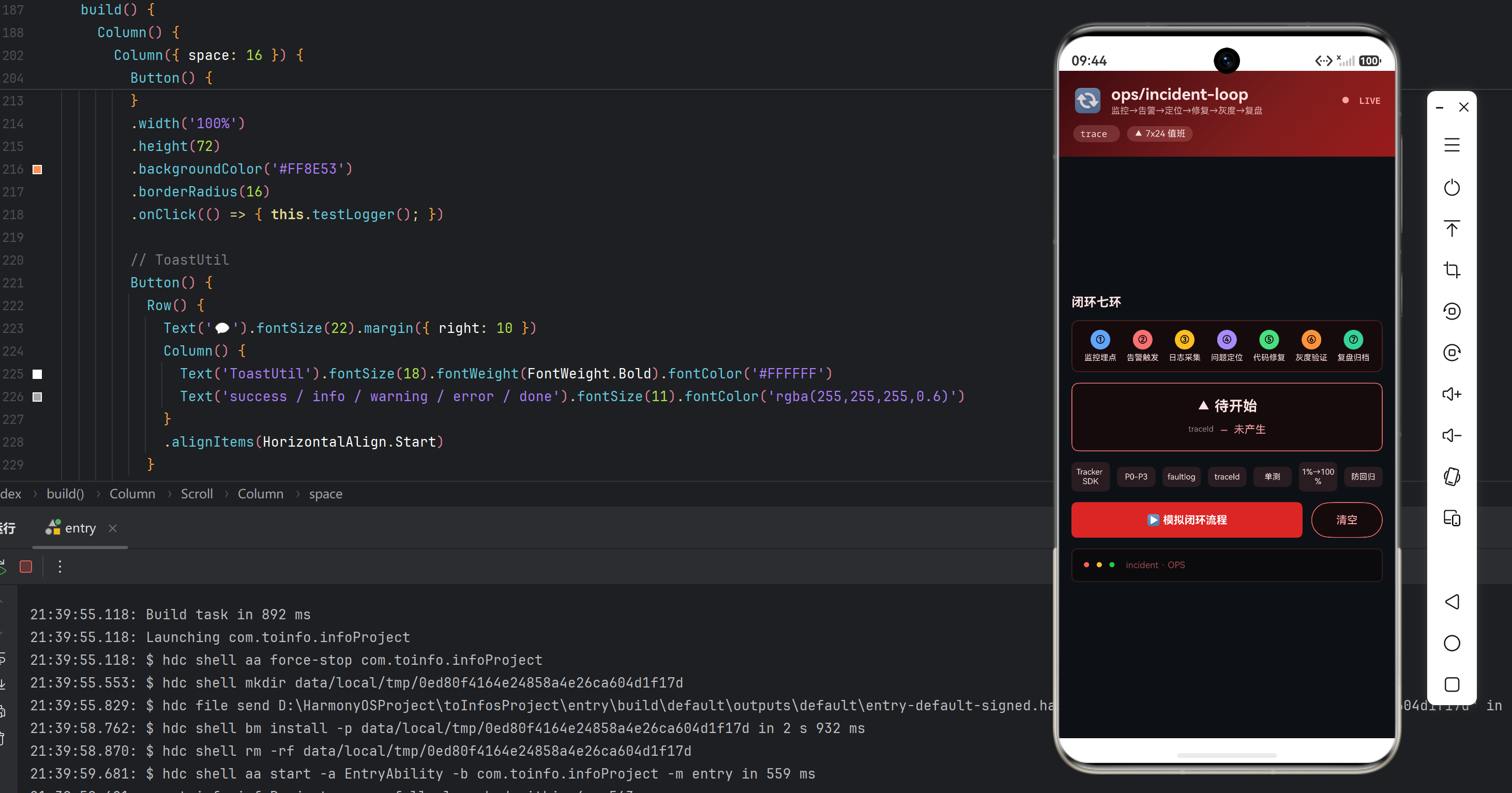The width and height of the screenshot is (1512, 793).
Task: Tap the ops/incident-loop app logo icon
Action: click(1087, 100)
